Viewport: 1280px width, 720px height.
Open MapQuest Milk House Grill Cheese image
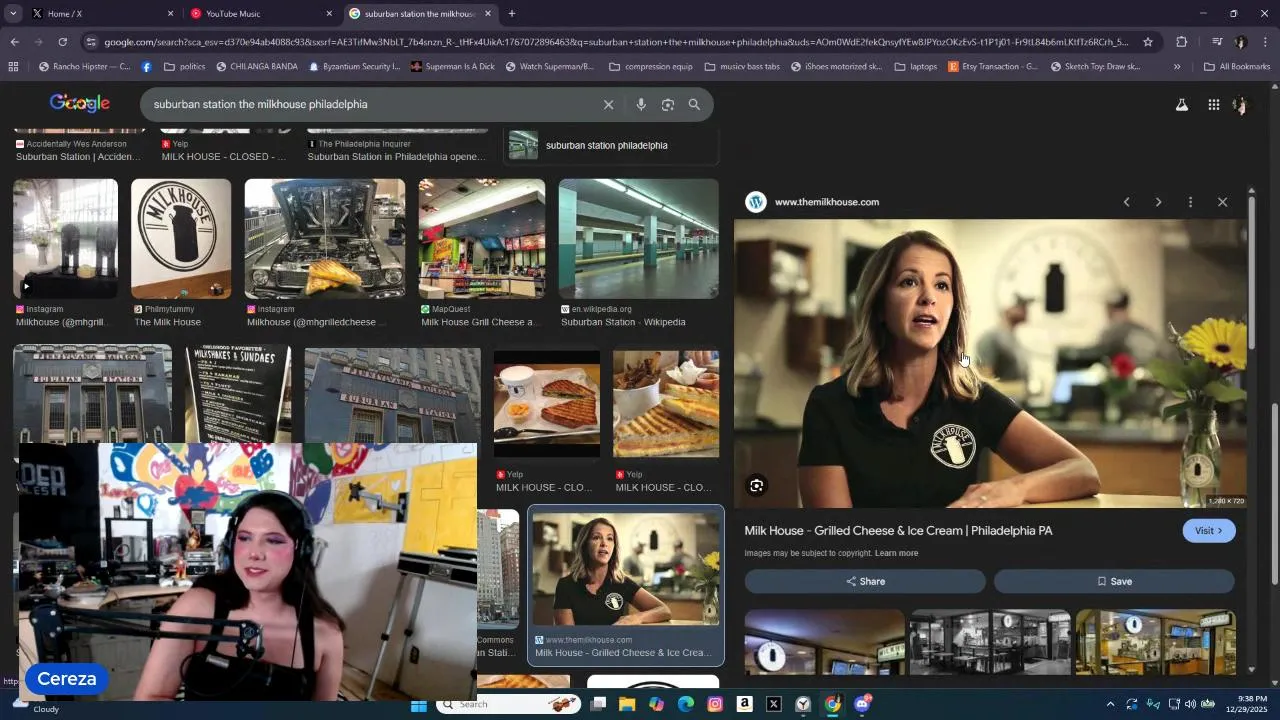click(x=482, y=239)
